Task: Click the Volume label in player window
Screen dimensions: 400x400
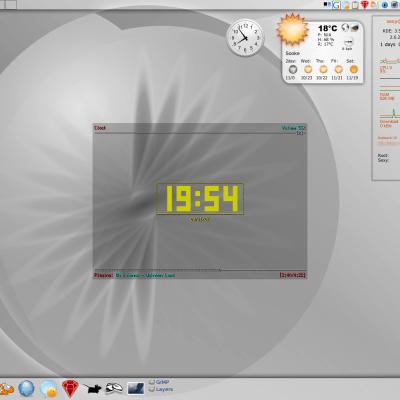Action: [293, 128]
